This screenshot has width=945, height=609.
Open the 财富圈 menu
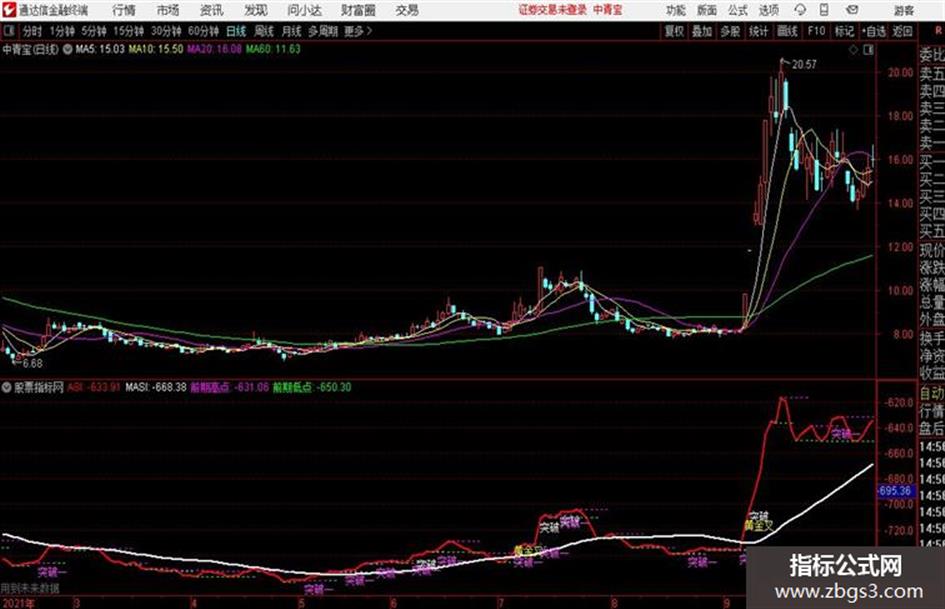pyautogui.click(x=358, y=10)
